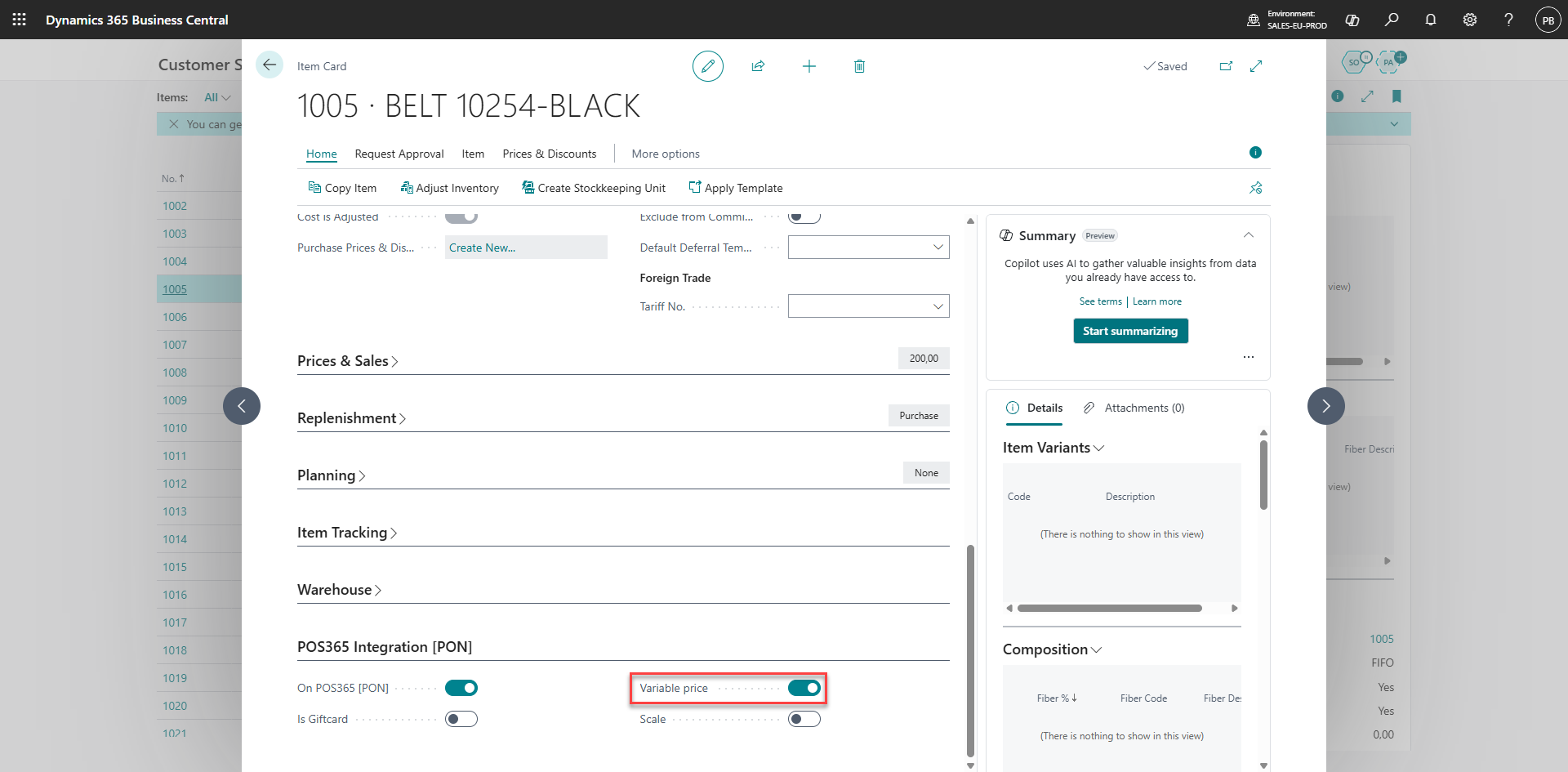Click Copy Item action
The image size is (1568, 772).
(x=342, y=188)
